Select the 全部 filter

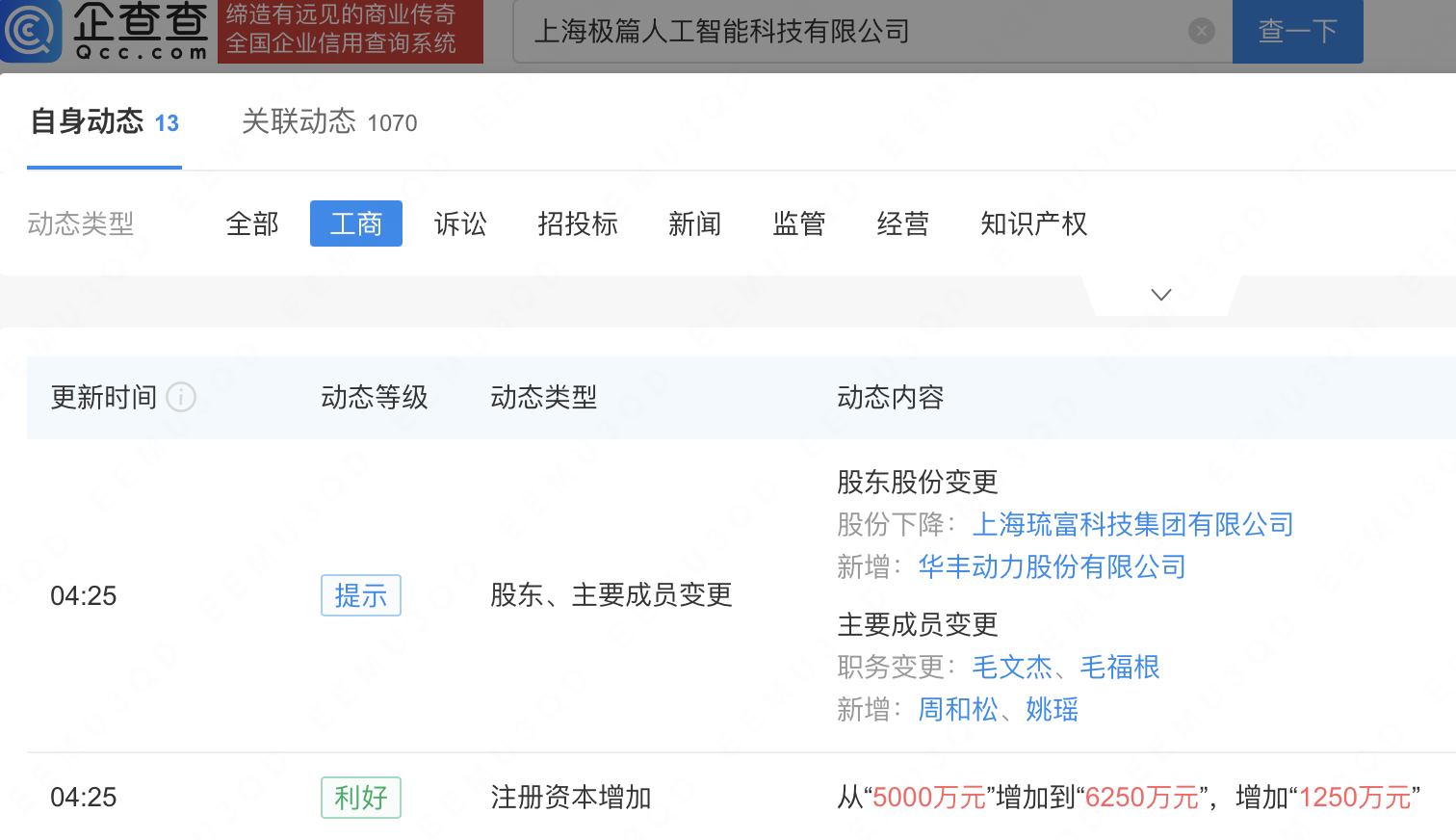[251, 223]
